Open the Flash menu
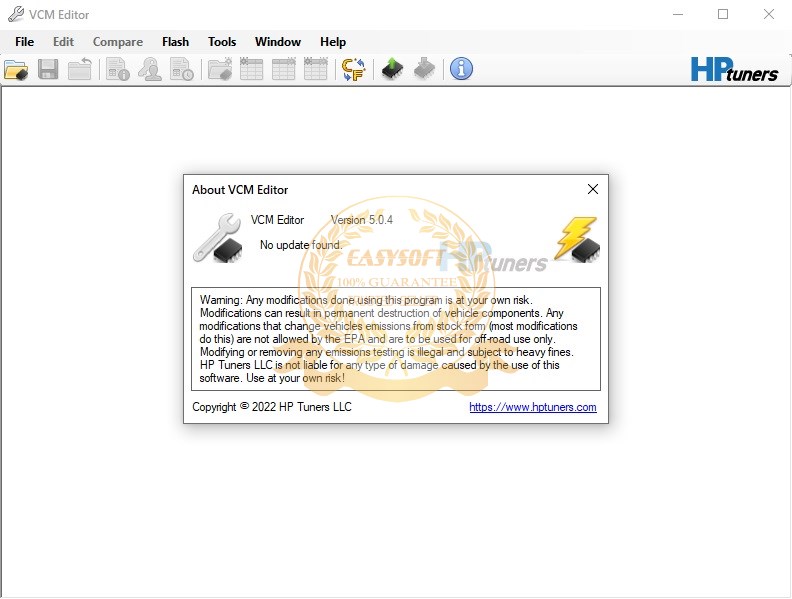792x599 pixels. coord(175,42)
